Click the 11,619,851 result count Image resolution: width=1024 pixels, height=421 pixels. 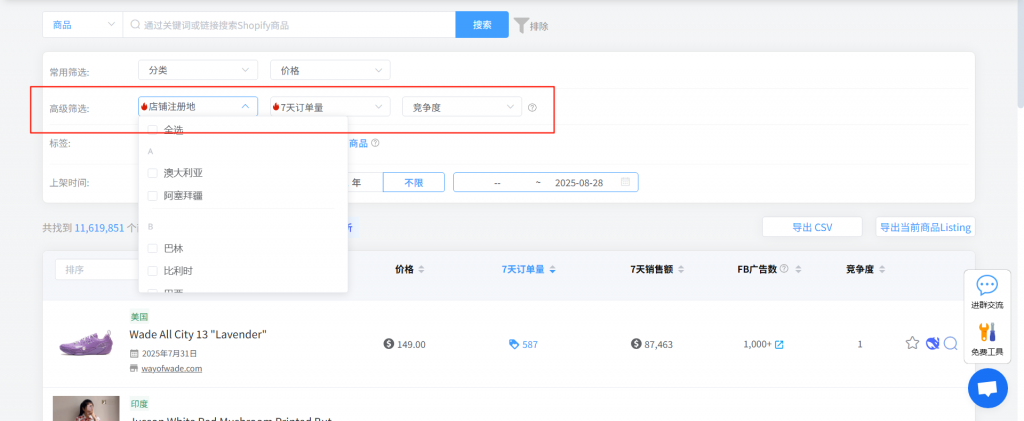[x=99, y=228]
